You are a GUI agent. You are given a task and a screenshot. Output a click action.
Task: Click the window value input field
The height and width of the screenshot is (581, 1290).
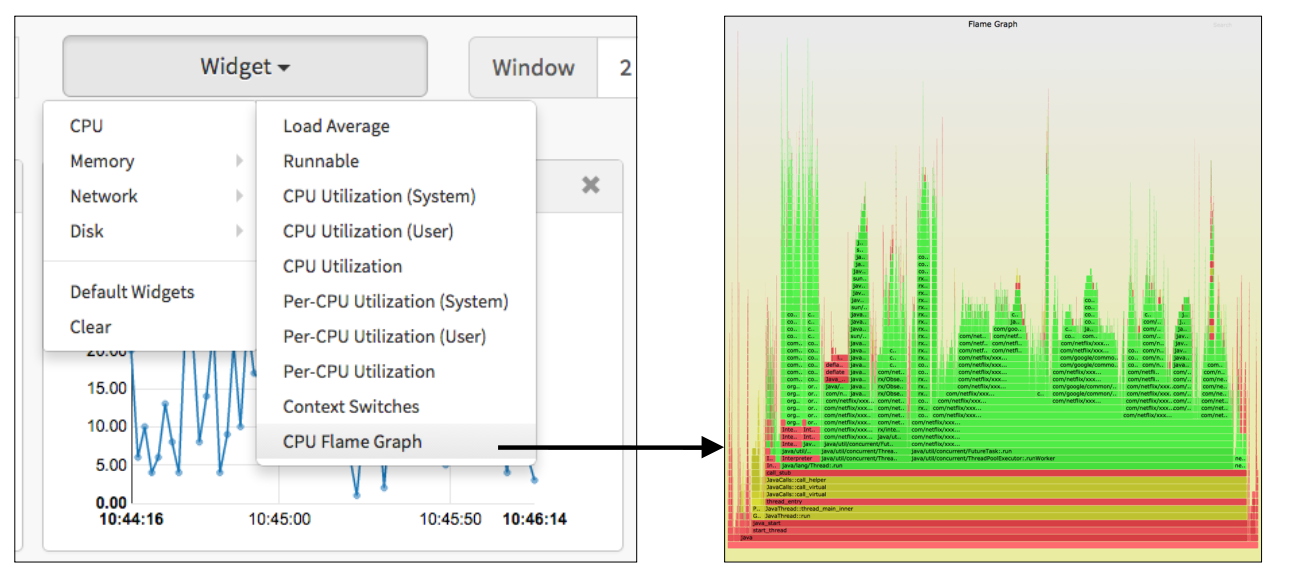[620, 68]
